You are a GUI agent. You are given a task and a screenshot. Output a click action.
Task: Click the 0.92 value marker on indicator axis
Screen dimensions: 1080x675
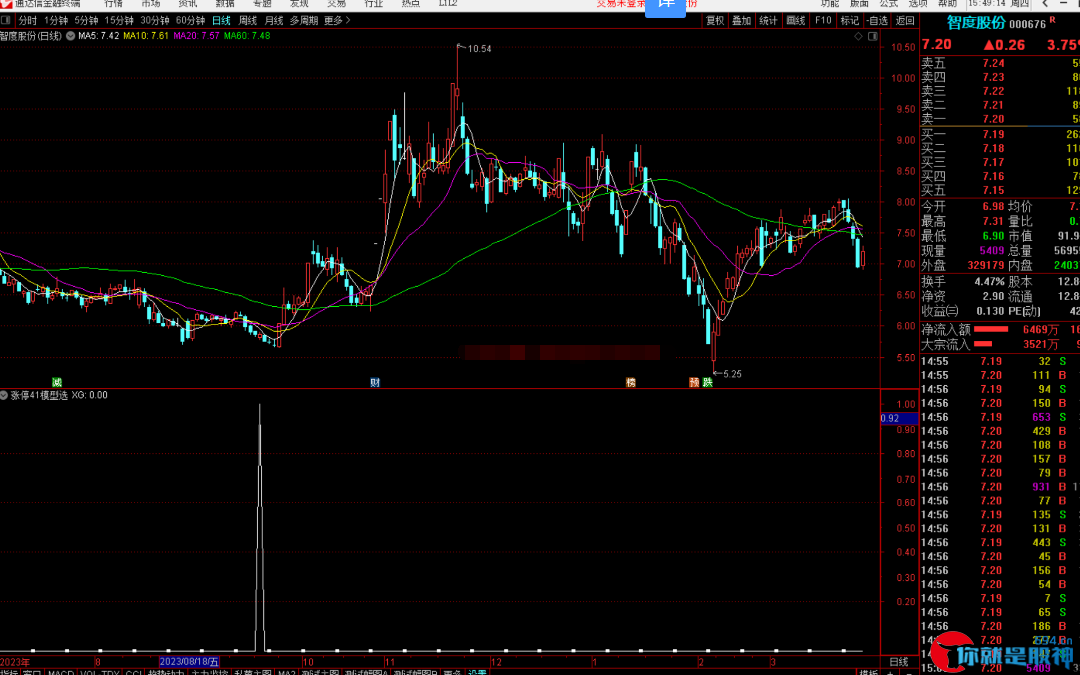[900, 418]
